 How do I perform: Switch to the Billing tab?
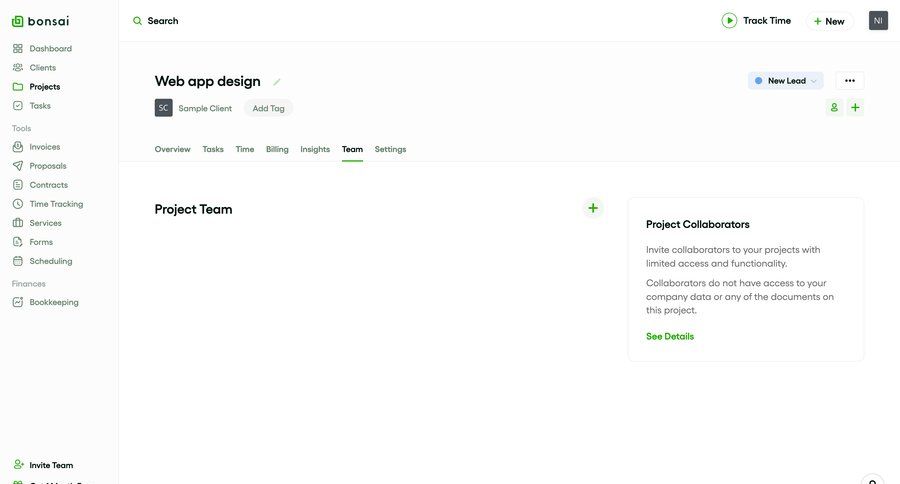pyautogui.click(x=277, y=149)
